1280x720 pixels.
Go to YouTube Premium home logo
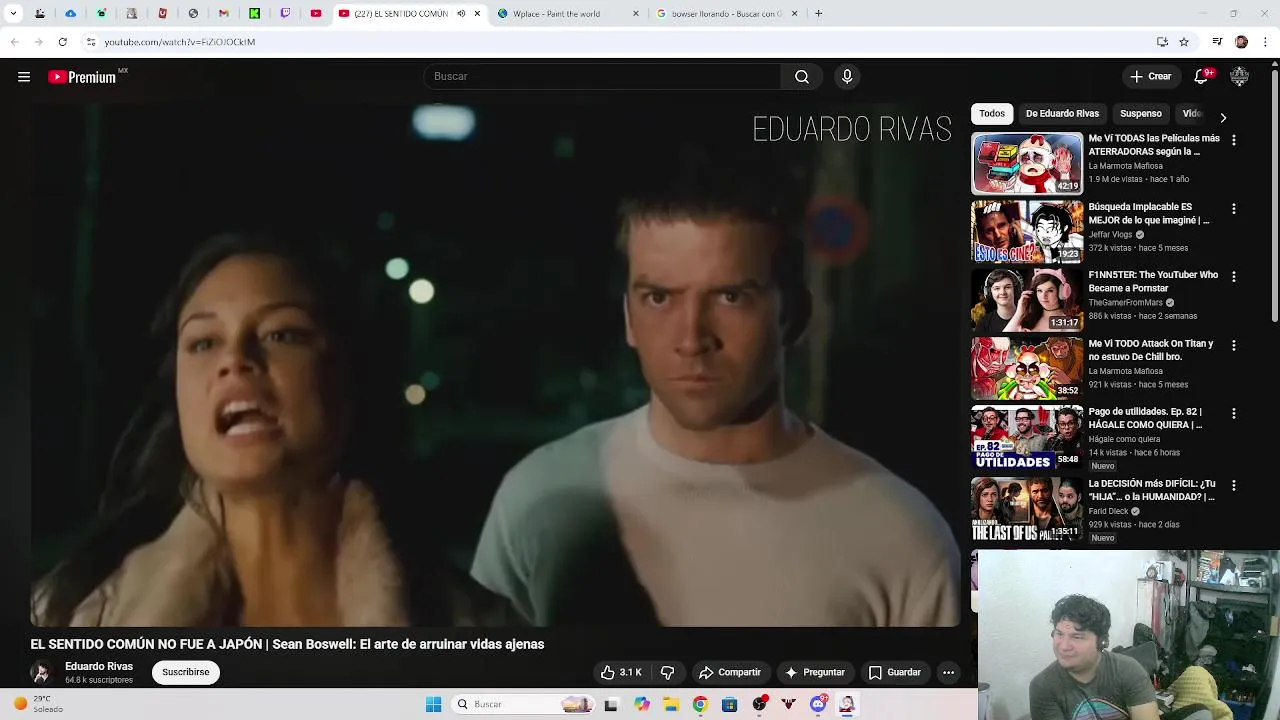click(x=82, y=77)
